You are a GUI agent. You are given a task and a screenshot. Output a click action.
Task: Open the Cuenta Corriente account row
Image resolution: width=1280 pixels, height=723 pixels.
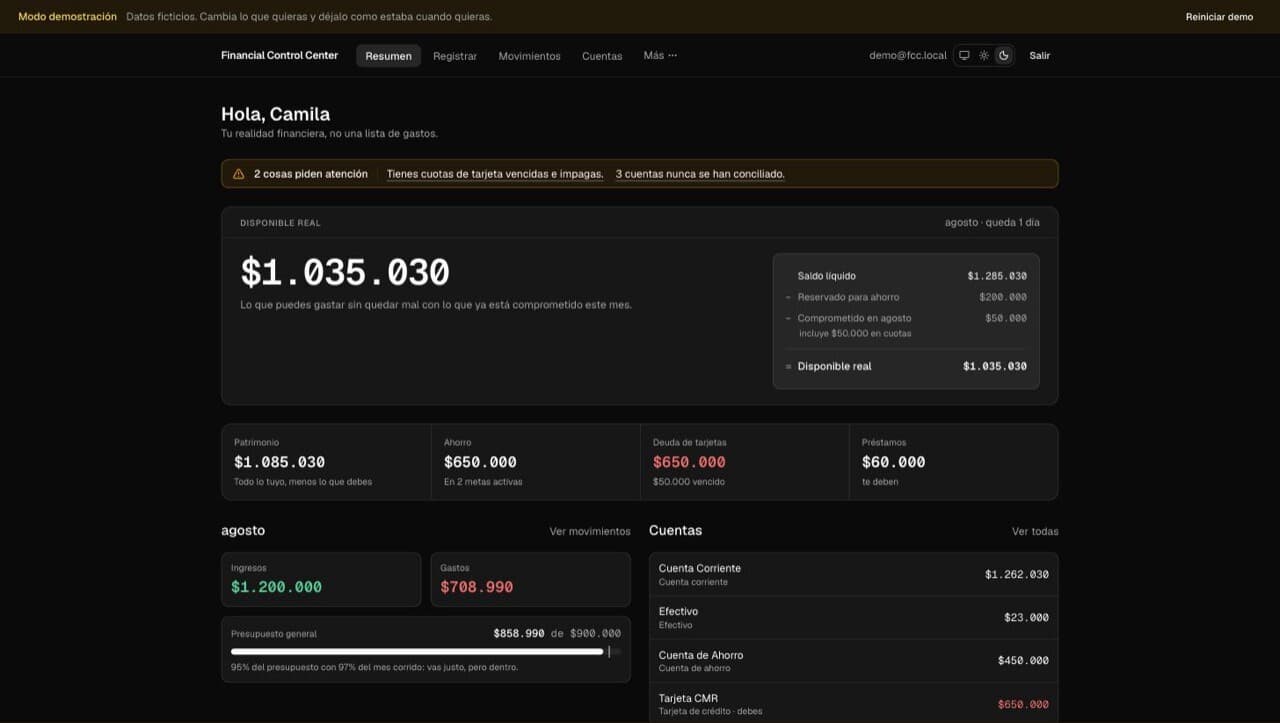[x=853, y=574]
